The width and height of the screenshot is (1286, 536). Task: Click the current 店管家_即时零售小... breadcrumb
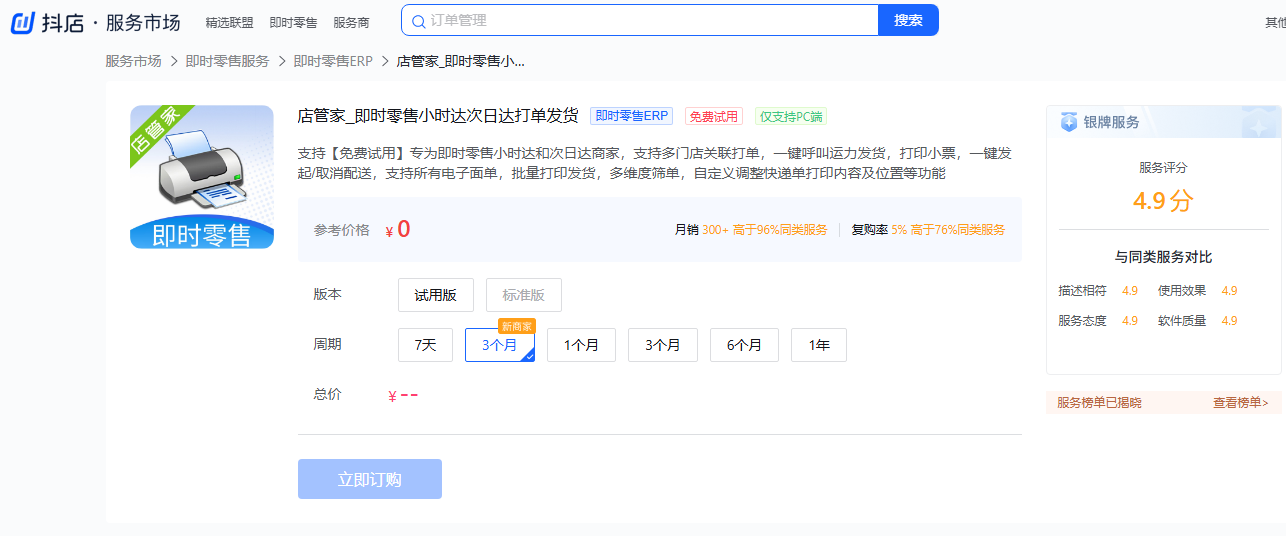click(x=461, y=61)
